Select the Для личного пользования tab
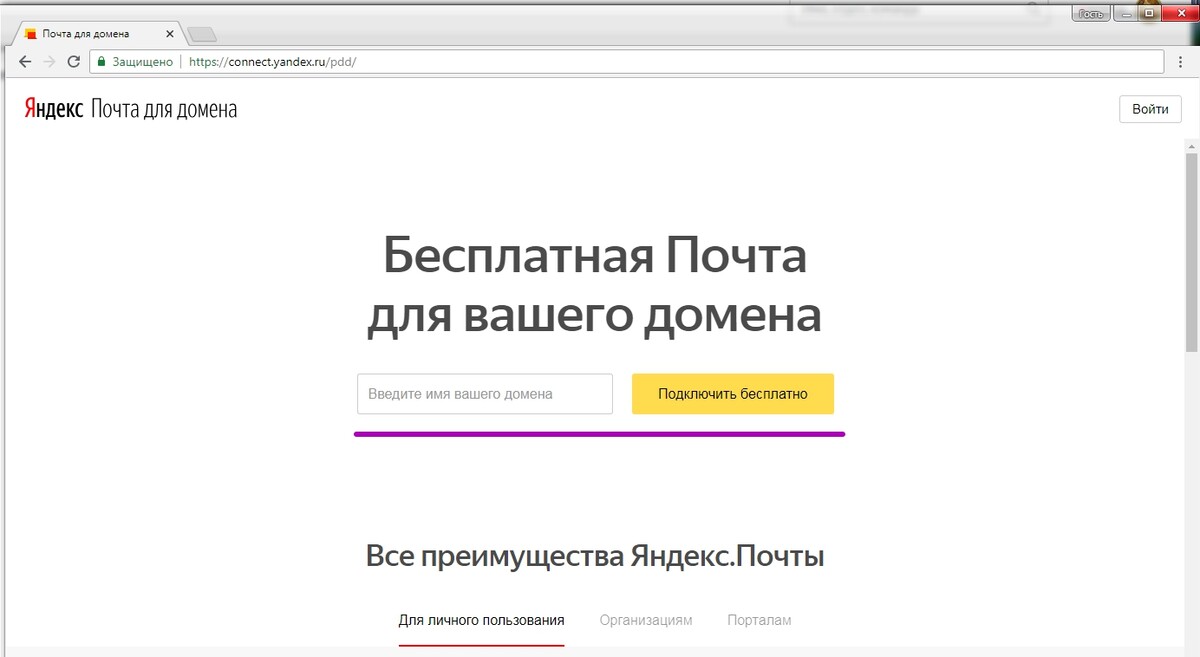1200x657 pixels. pyautogui.click(x=481, y=621)
